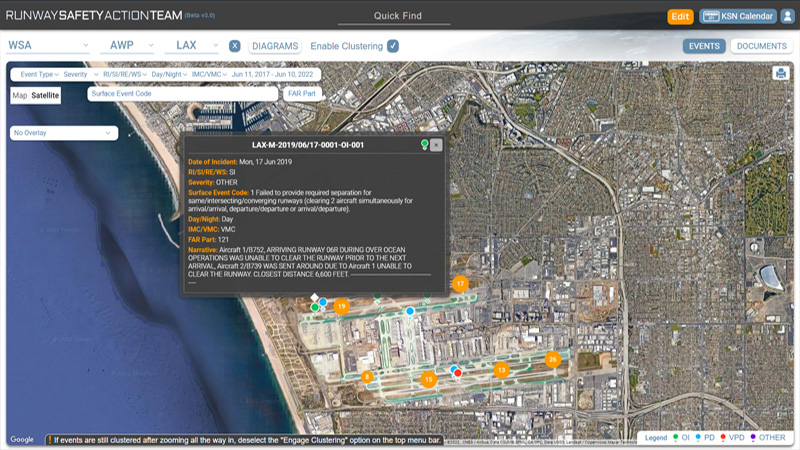Switch map view to Satellite
The width and height of the screenshot is (800, 450).
pos(45,95)
